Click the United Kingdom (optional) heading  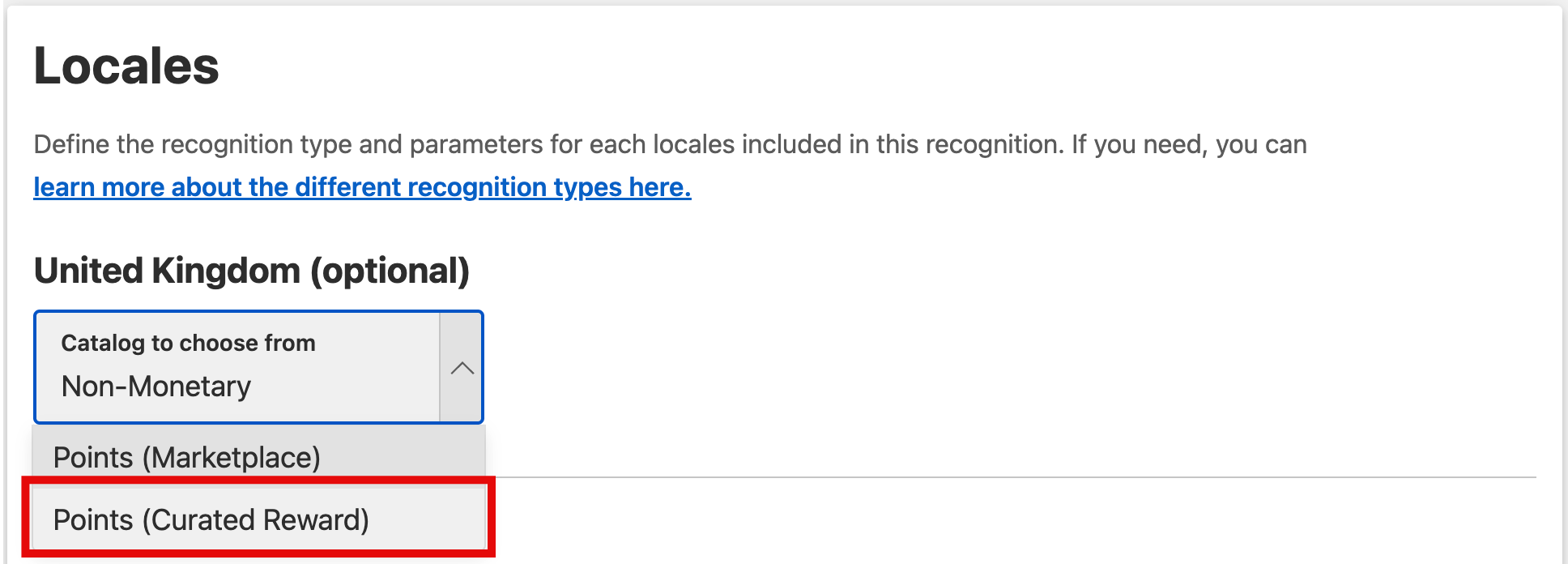pos(251,271)
